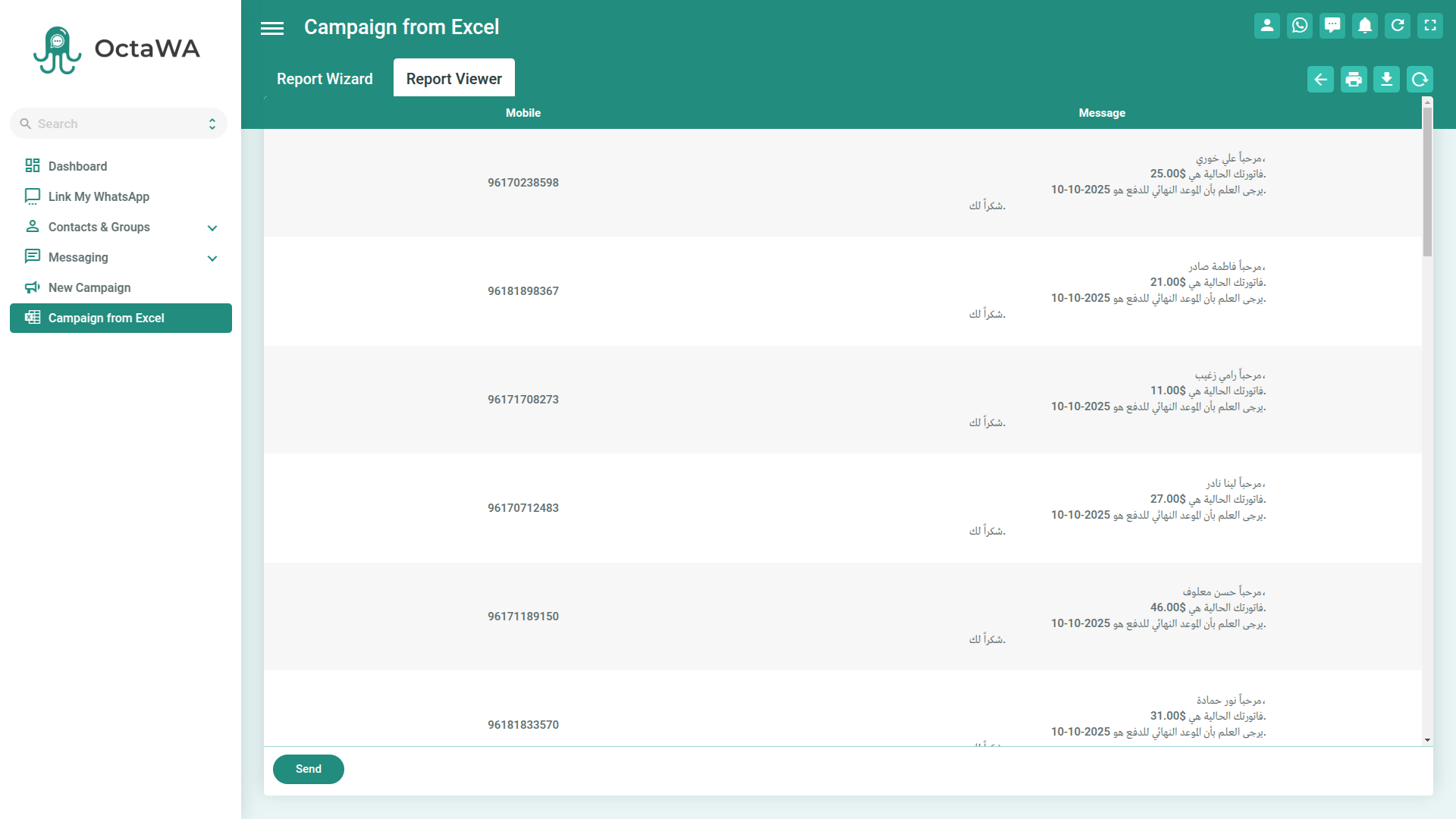Click the back arrow report button
The height and width of the screenshot is (819, 1456).
pos(1320,80)
